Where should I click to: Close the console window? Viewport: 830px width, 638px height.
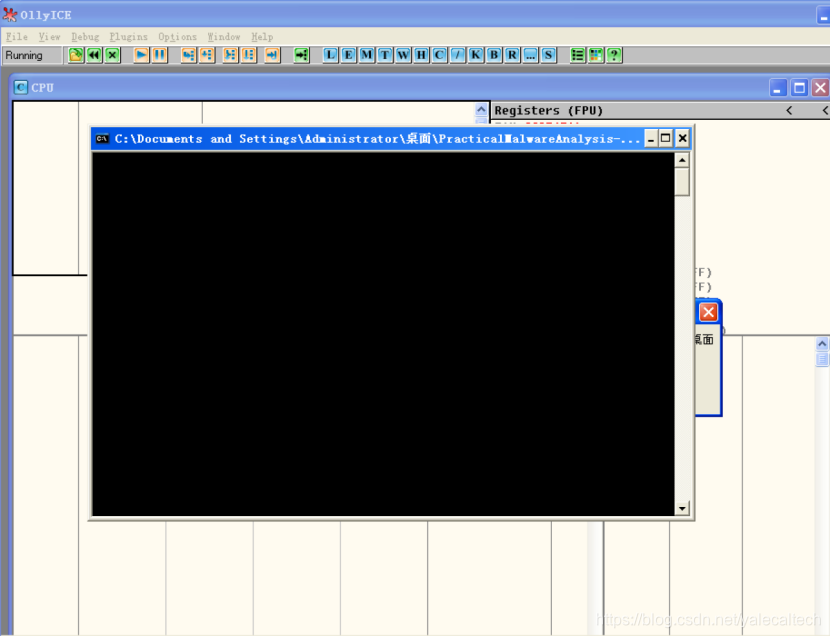[x=683, y=139]
